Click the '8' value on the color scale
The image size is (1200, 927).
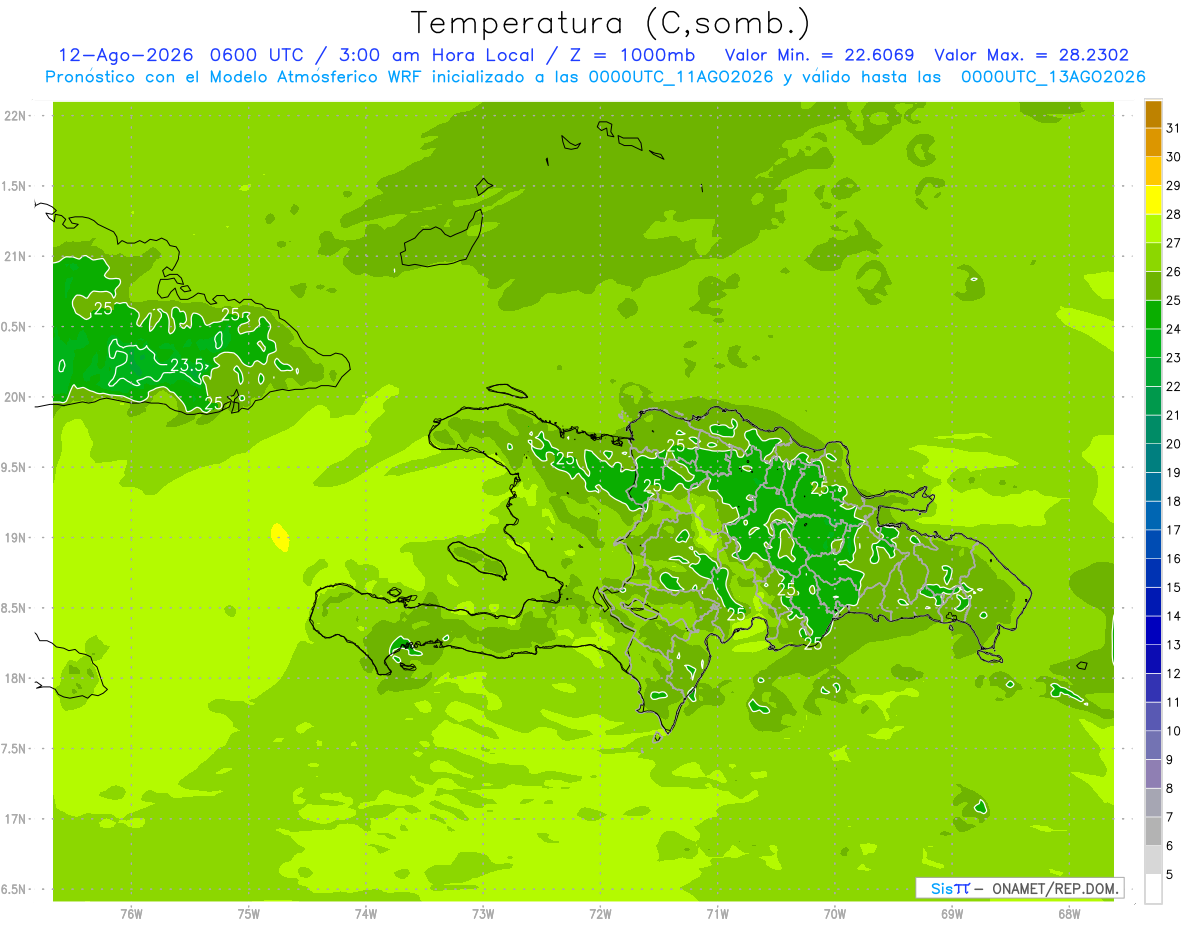click(1170, 789)
